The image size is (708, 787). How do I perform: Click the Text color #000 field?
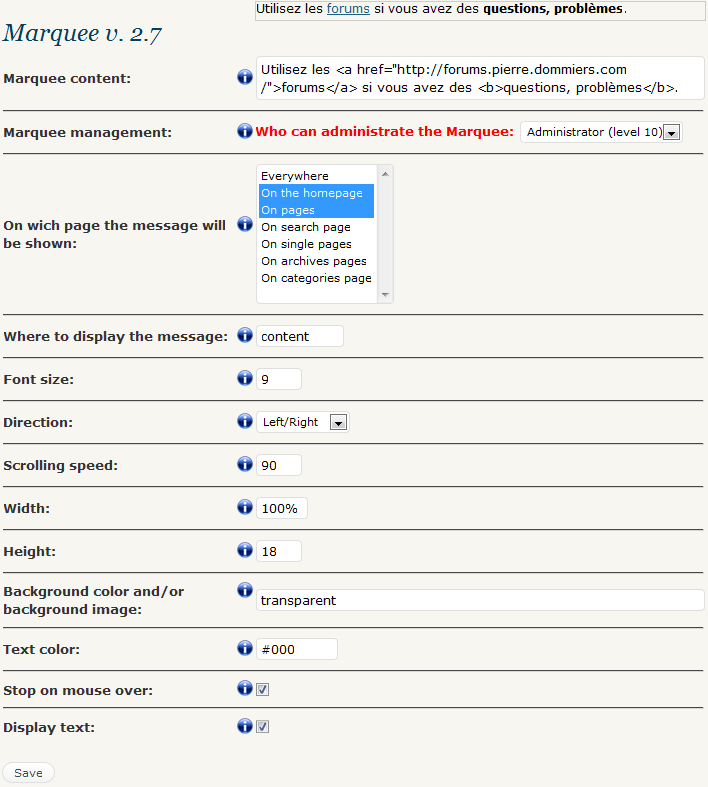tap(297, 649)
